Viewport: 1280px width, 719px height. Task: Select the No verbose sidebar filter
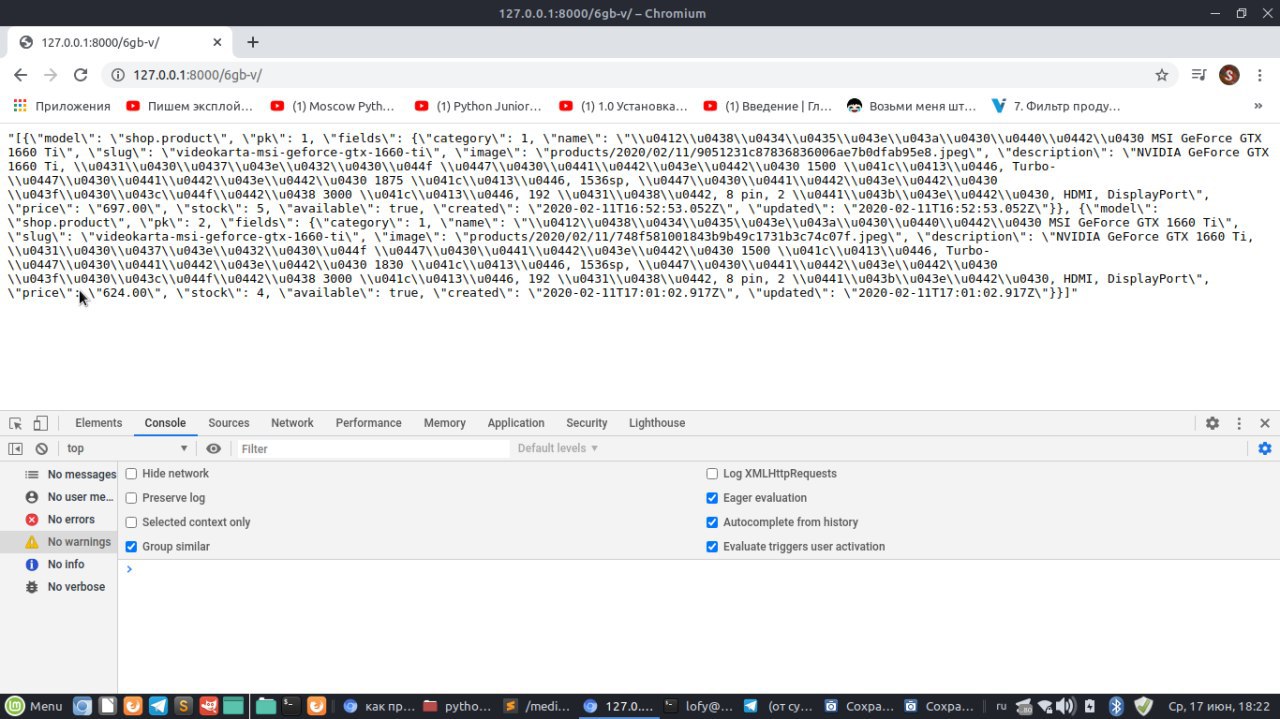[x=59, y=587]
